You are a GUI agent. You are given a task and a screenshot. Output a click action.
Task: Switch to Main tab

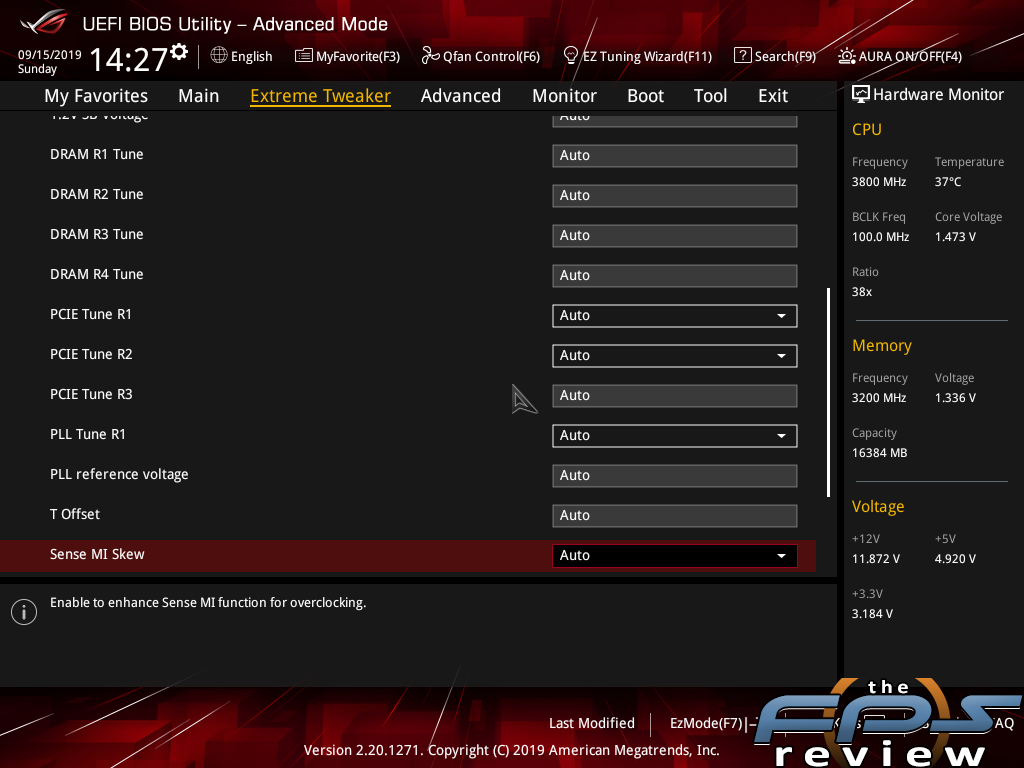199,95
